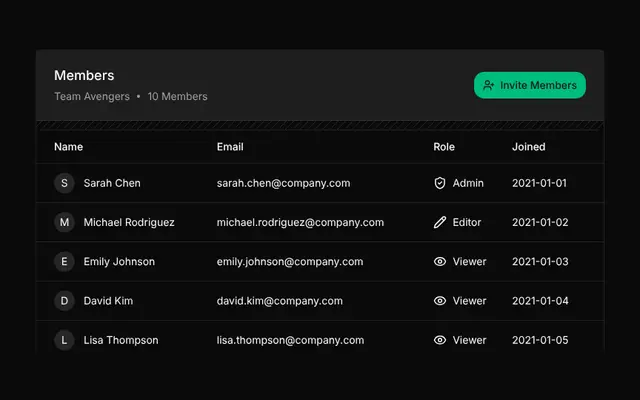Open michael.rodriguez@company.com email link

click(300, 222)
